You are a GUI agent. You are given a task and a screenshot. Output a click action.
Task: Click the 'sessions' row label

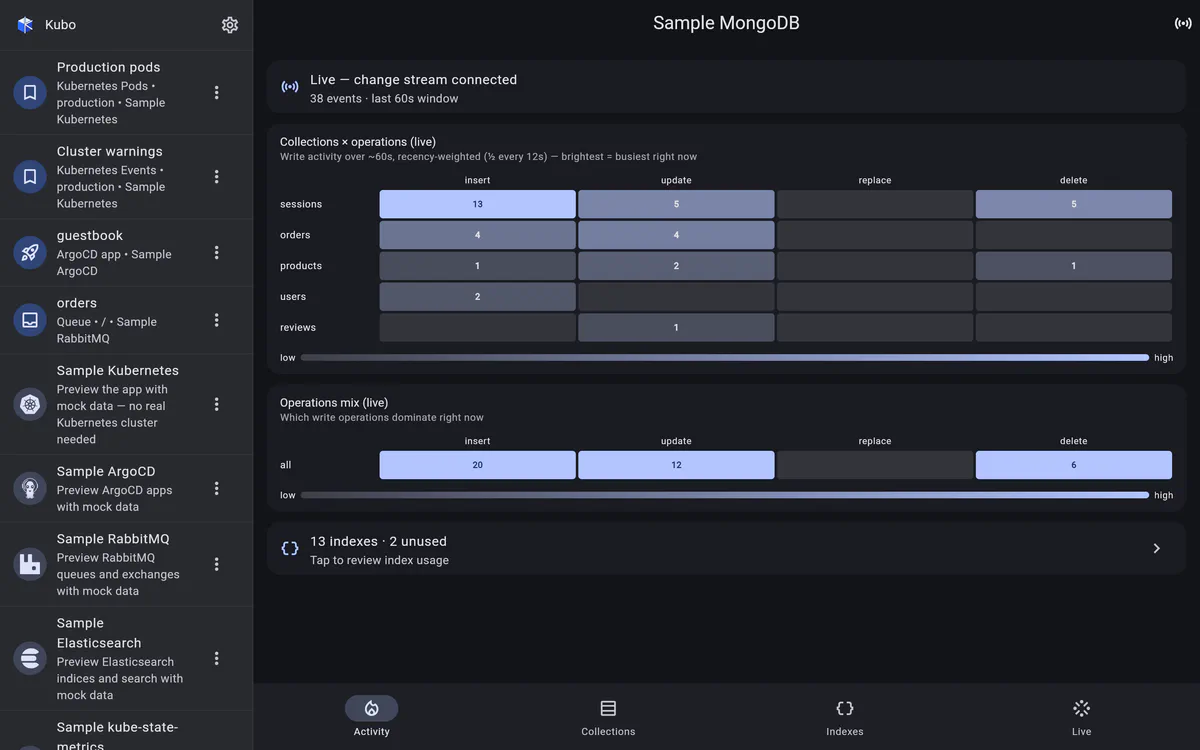click(x=301, y=204)
